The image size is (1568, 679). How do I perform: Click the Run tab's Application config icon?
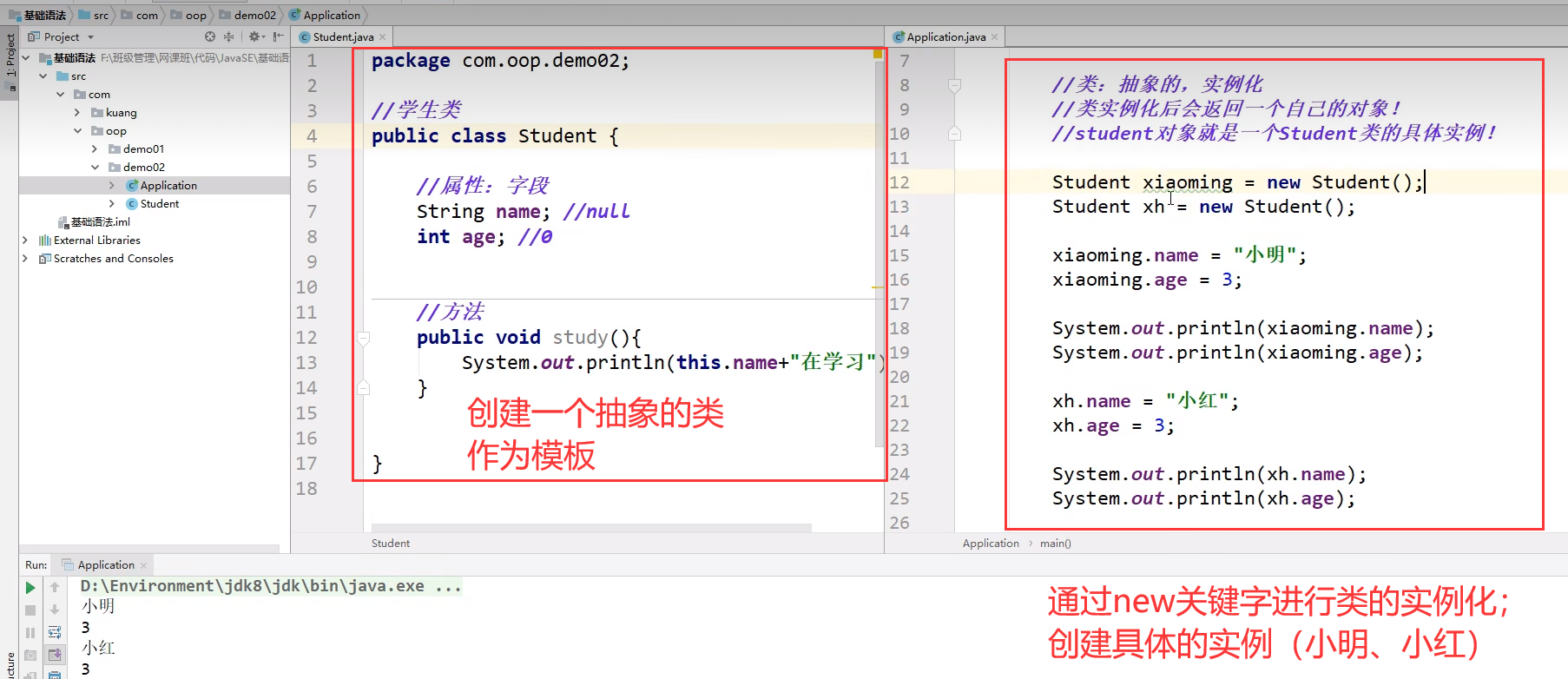coord(68,565)
